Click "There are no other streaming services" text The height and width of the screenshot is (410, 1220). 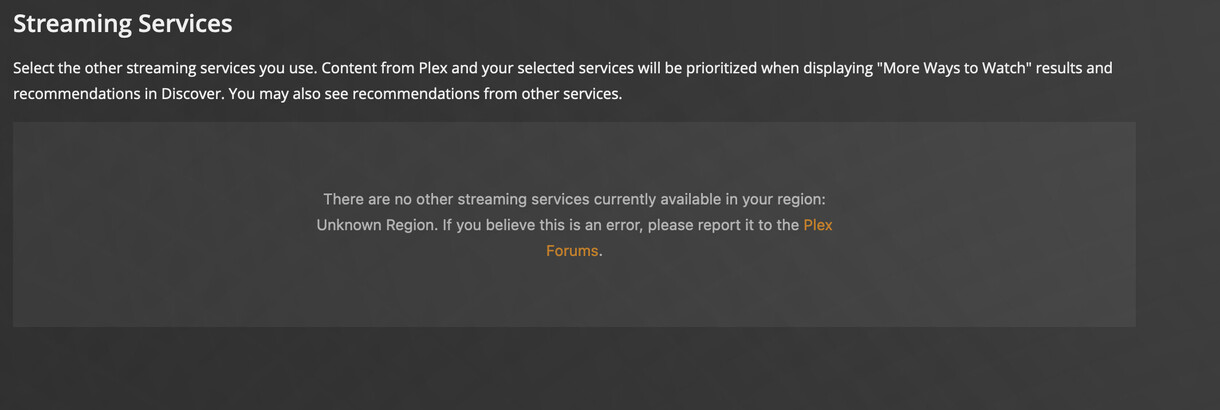(x=456, y=199)
